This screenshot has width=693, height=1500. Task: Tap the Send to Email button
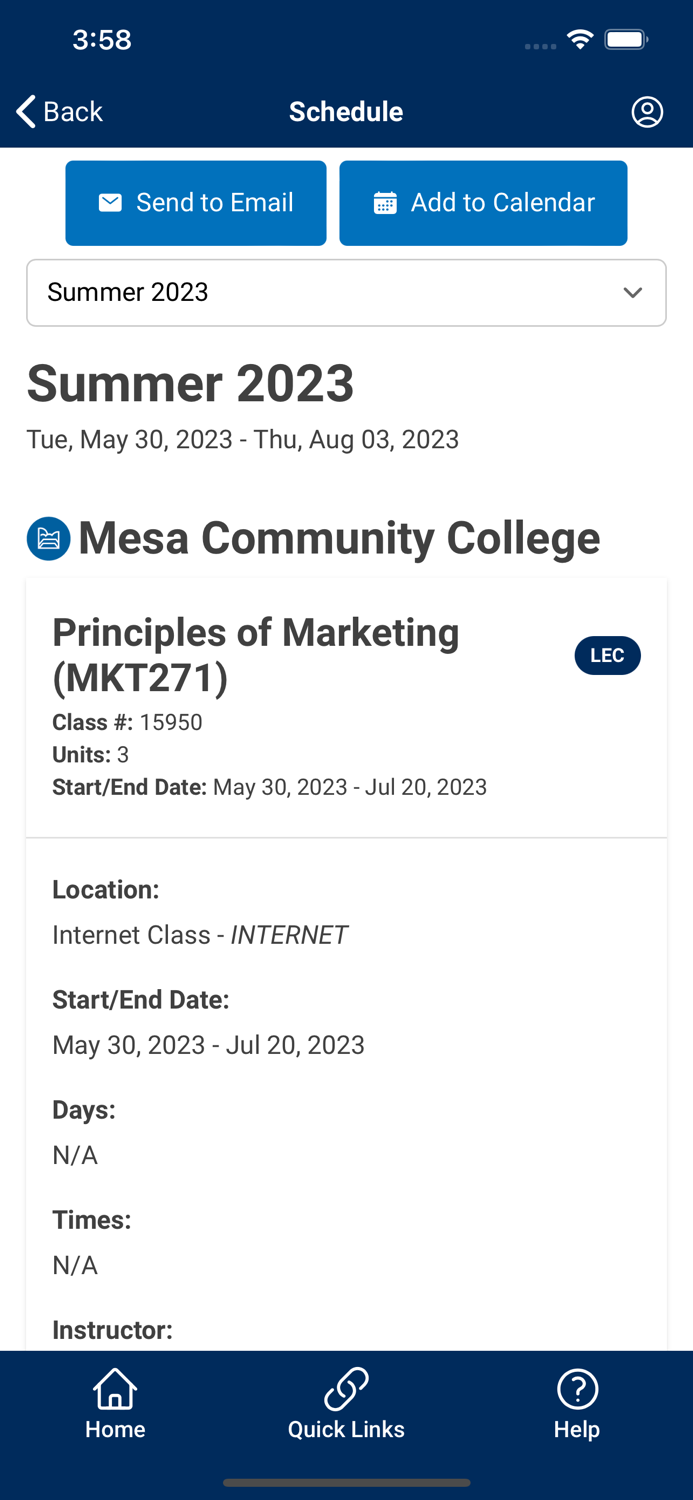[195, 202]
